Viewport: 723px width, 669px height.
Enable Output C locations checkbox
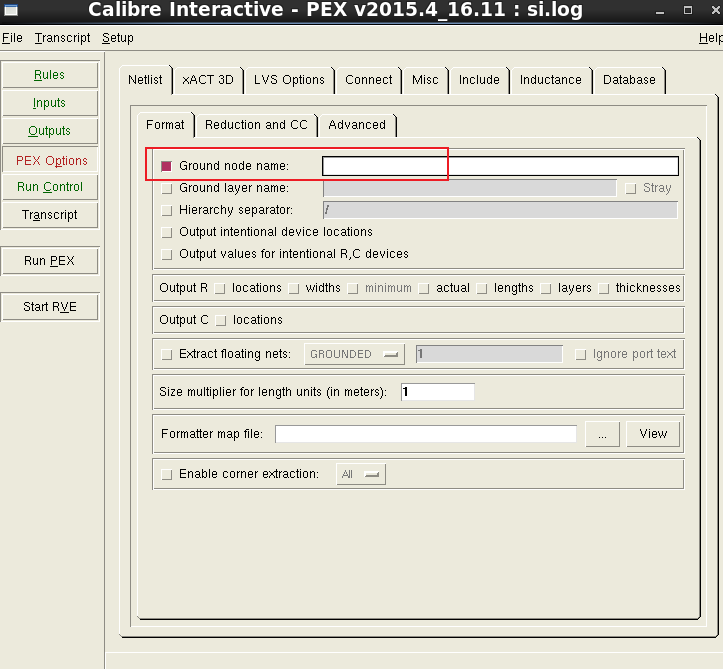tap(221, 320)
